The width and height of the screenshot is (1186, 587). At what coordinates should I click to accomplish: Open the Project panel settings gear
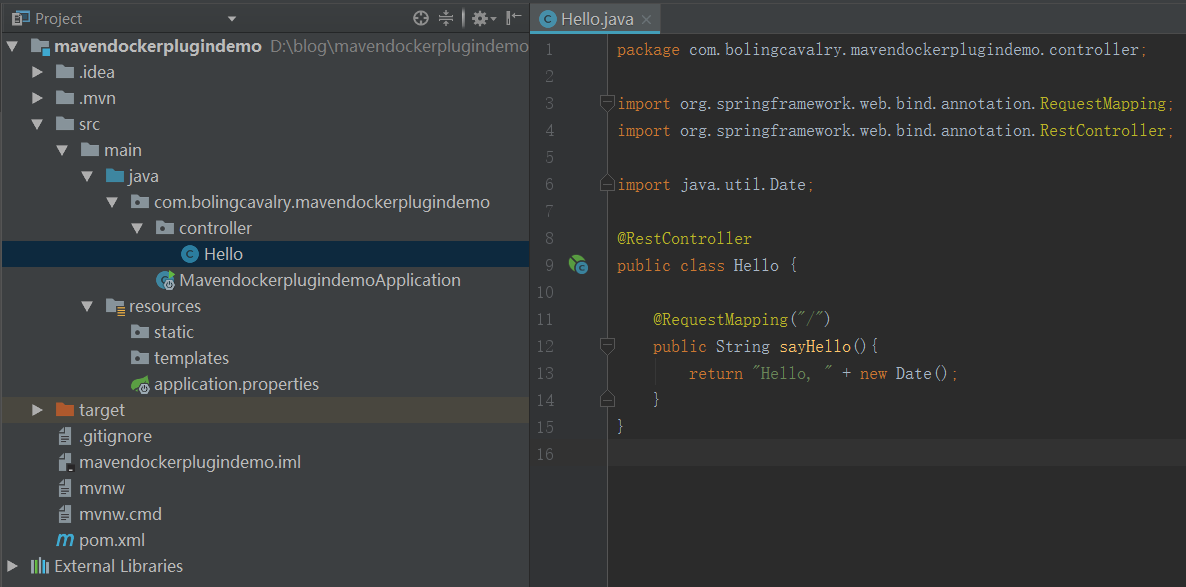[x=483, y=18]
